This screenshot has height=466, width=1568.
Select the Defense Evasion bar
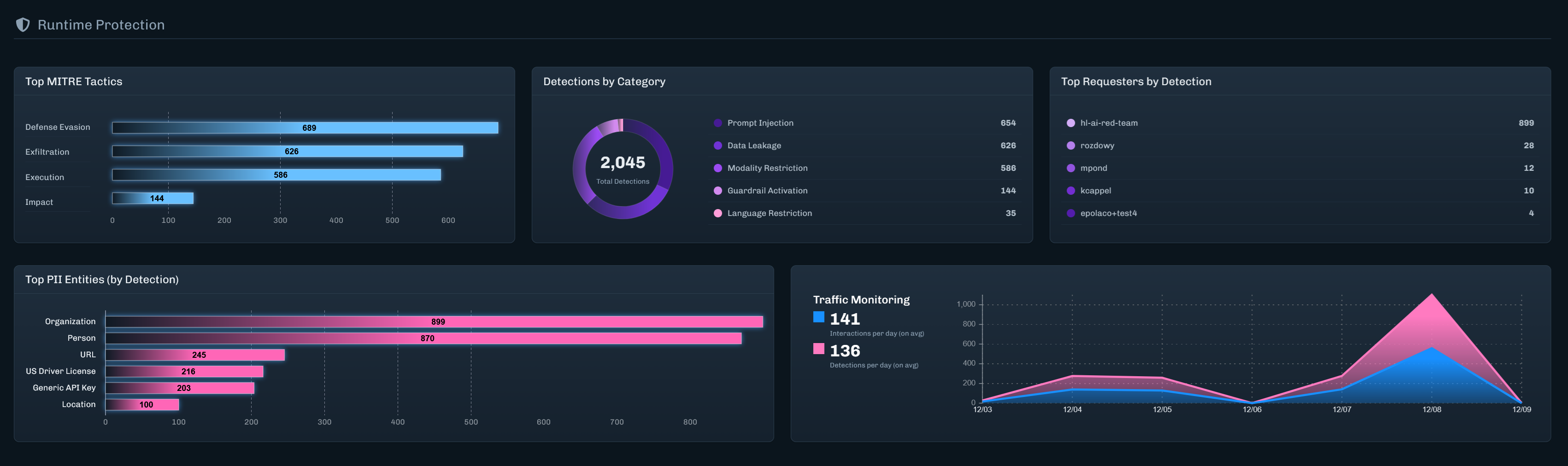coord(305,128)
